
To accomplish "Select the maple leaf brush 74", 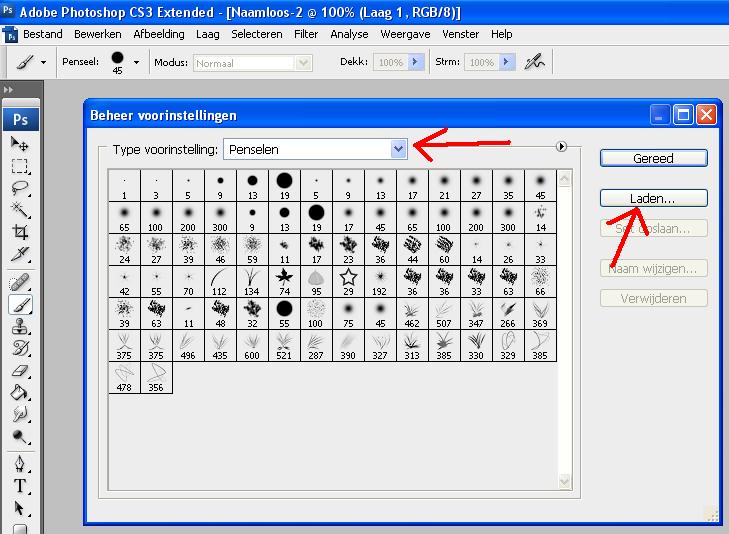I will click(x=285, y=282).
